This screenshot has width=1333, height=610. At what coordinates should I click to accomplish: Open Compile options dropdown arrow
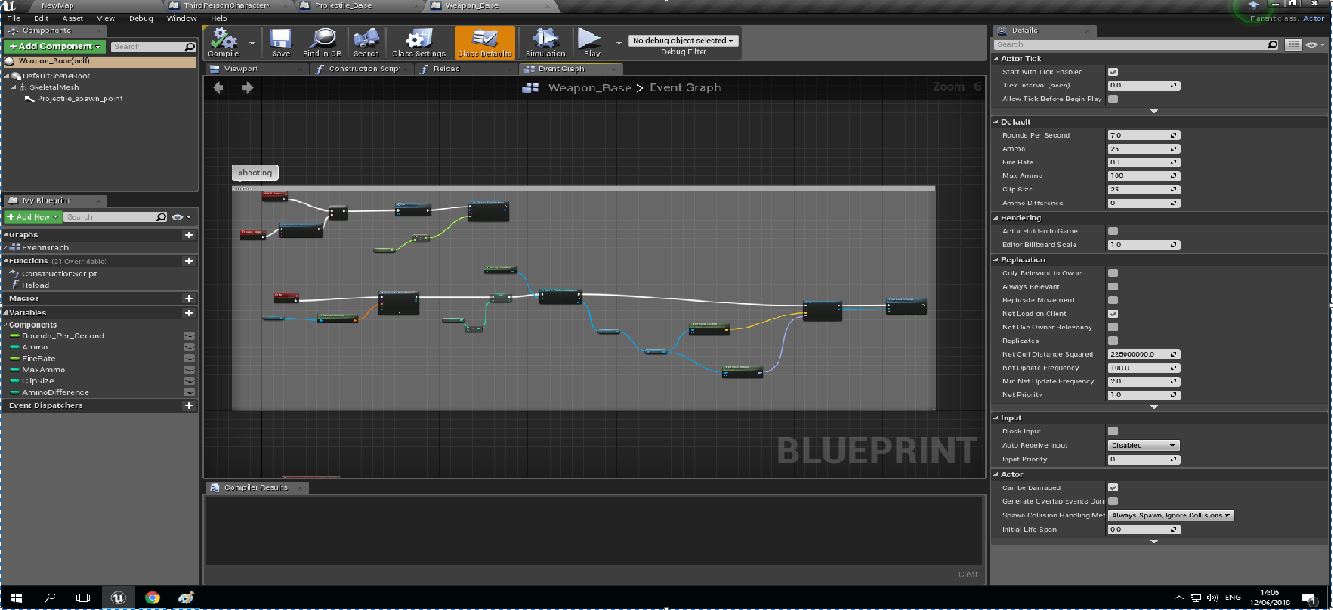point(251,43)
